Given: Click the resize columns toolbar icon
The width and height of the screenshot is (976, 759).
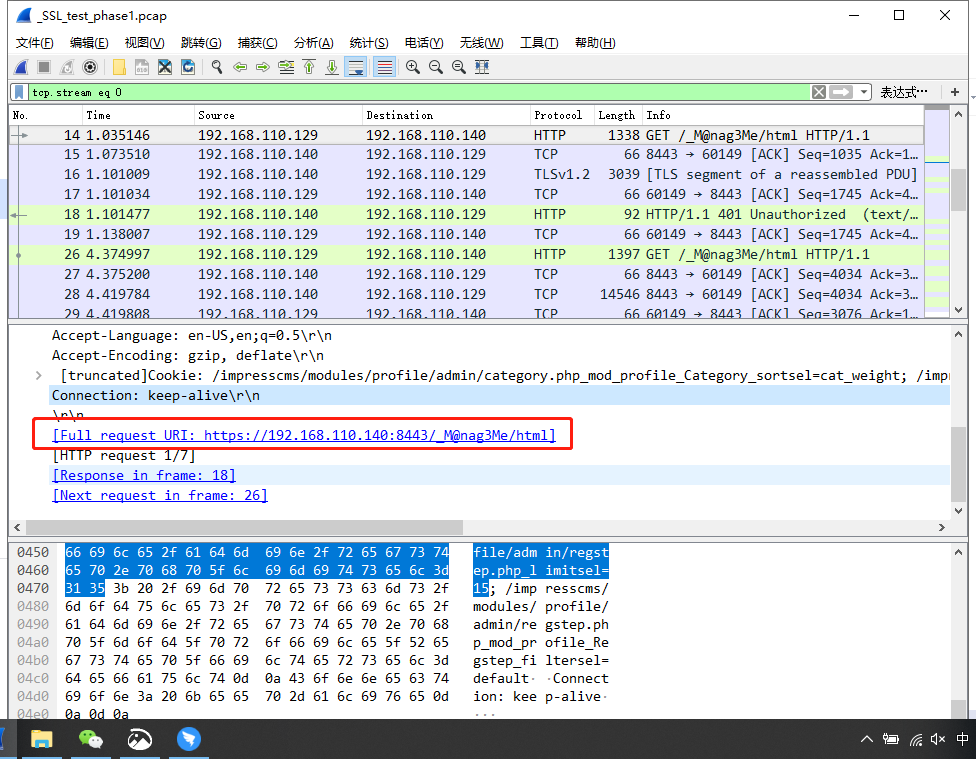Looking at the screenshot, I should (482, 67).
